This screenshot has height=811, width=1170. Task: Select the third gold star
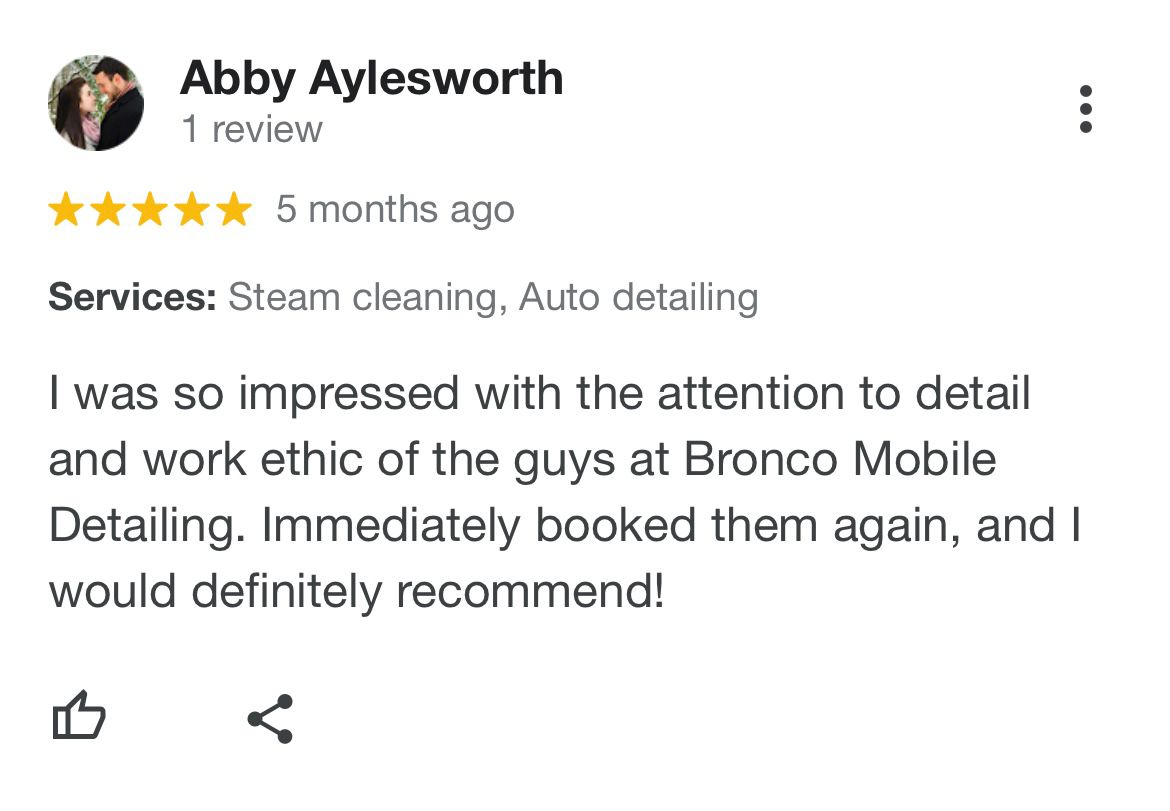150,210
